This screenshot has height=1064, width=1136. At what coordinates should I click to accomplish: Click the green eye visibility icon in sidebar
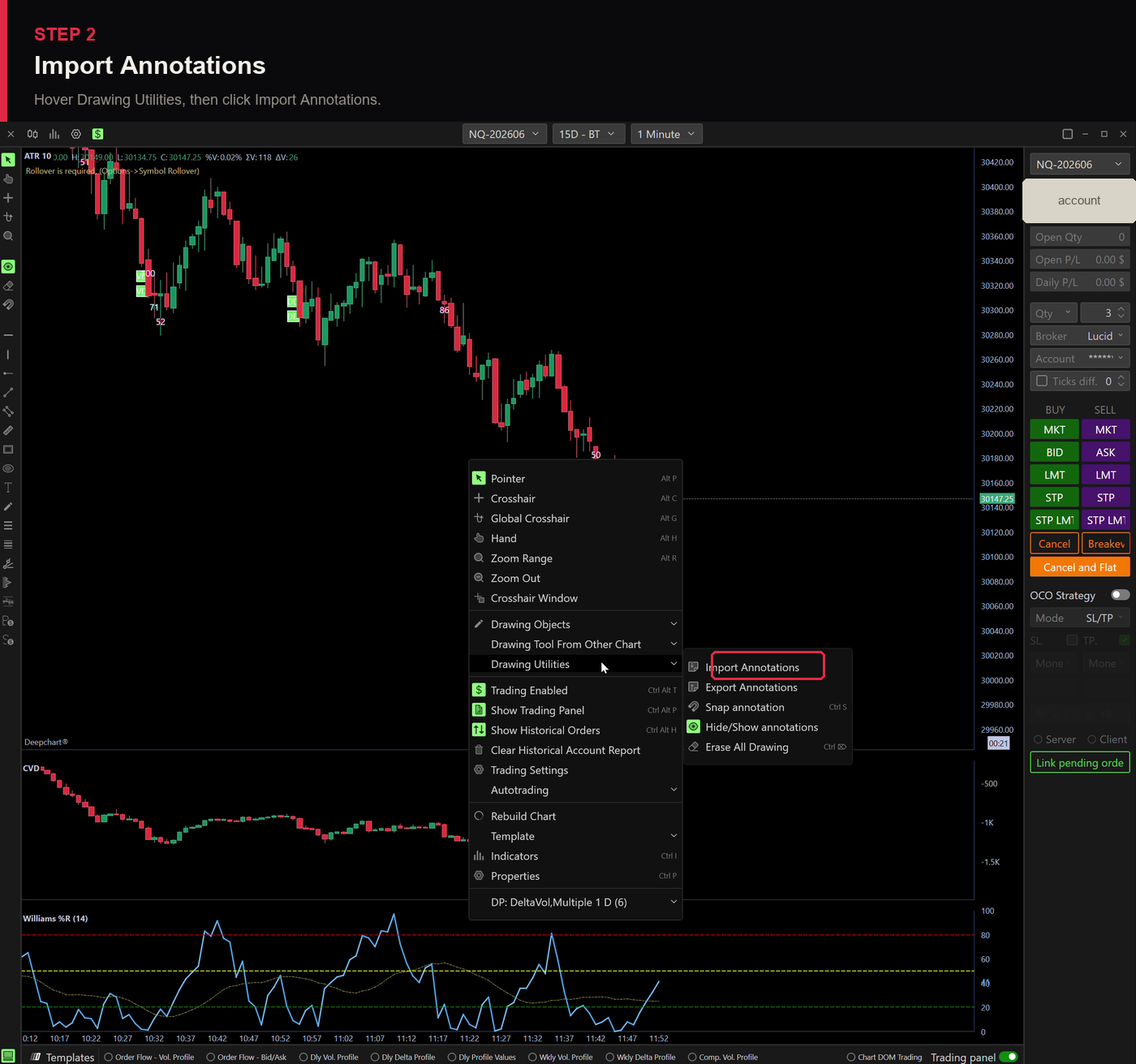(x=8, y=266)
